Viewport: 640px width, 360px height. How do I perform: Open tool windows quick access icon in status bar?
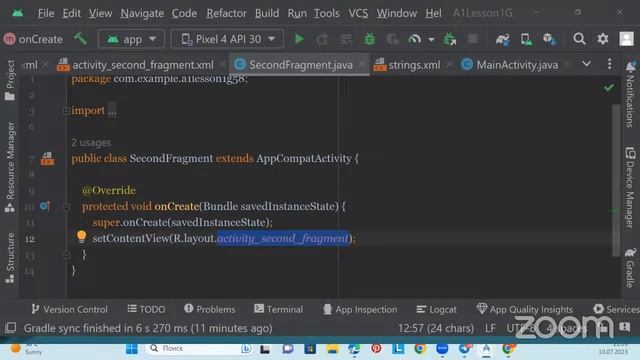pyautogui.click(x=11, y=328)
